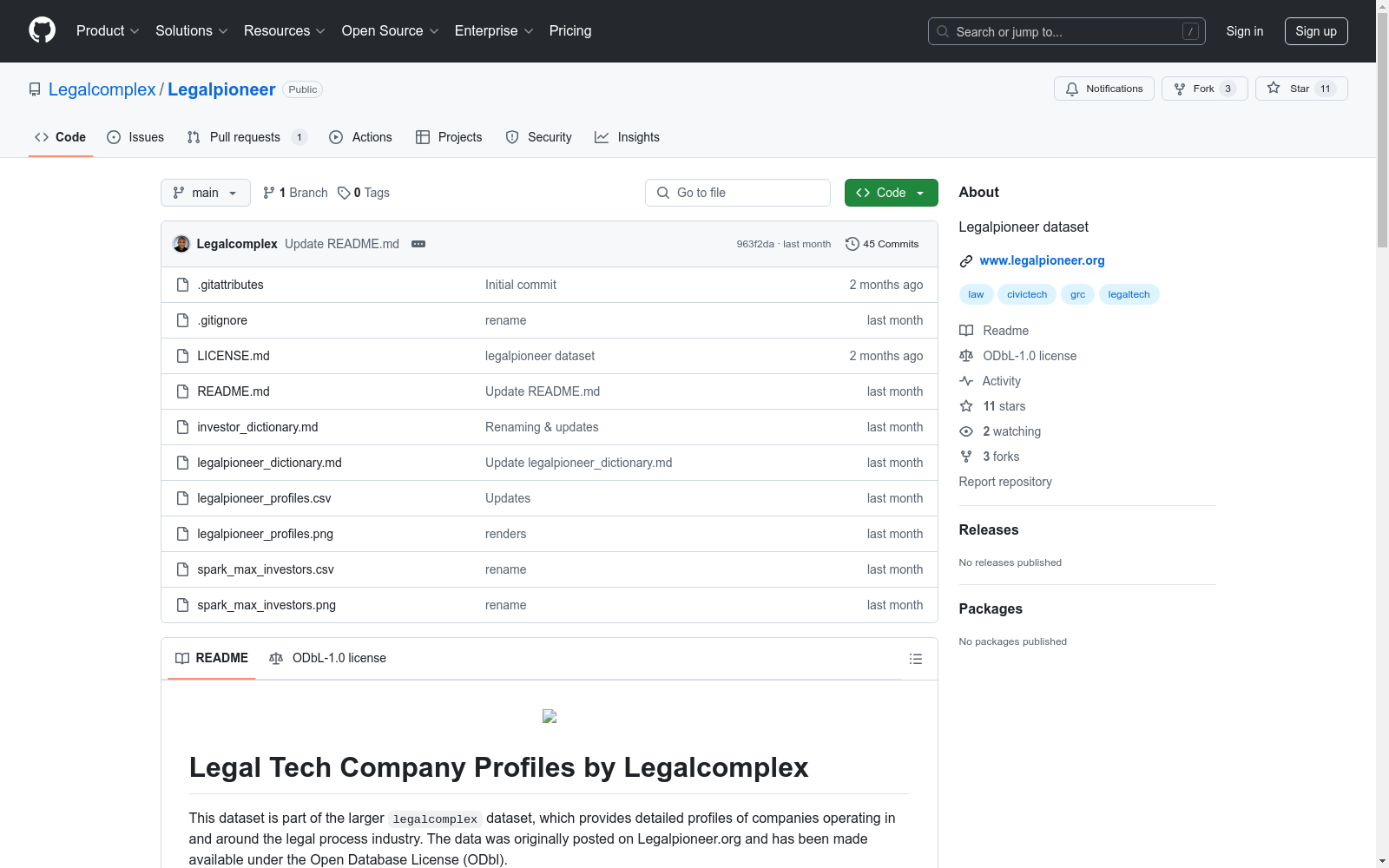
Task: Click the law topic tag
Action: point(976,294)
